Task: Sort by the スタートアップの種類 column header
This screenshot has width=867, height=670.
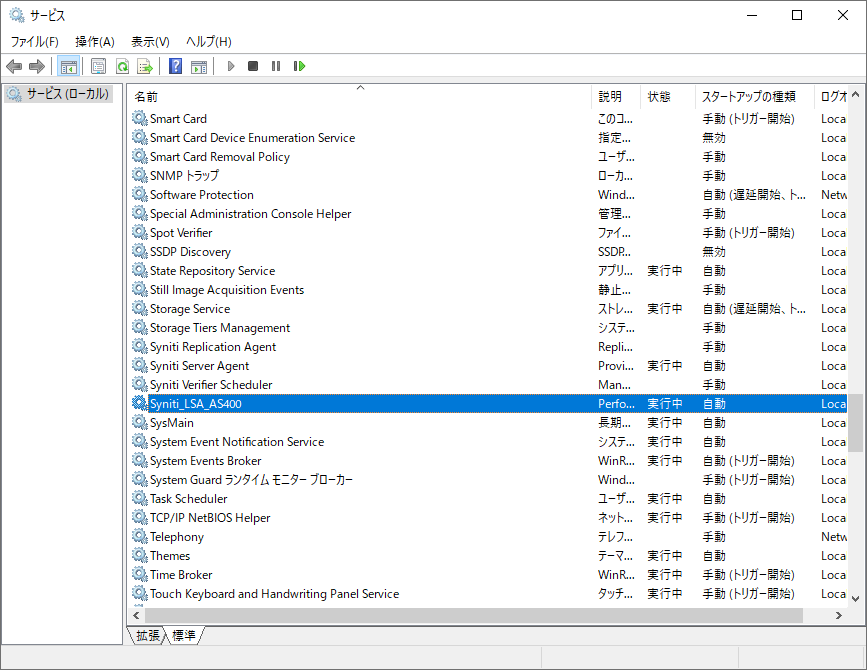Action: coord(755,97)
